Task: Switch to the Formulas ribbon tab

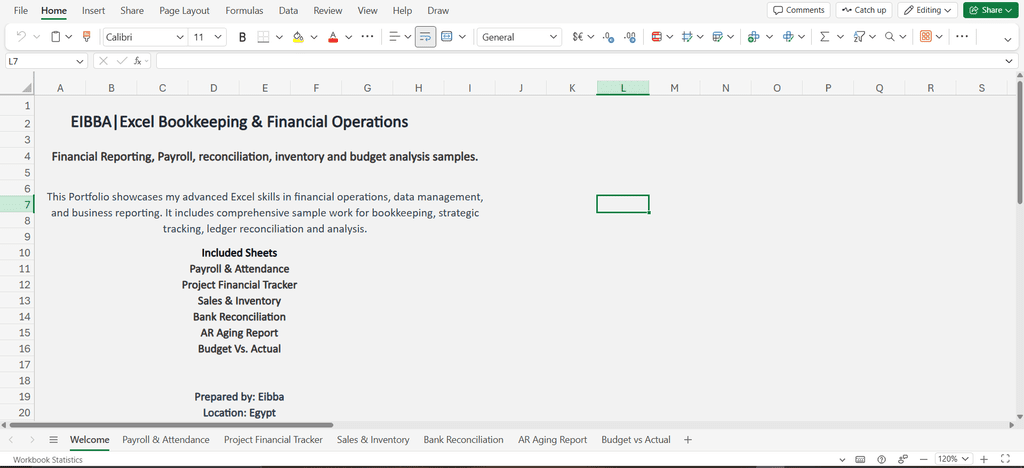Action: click(x=244, y=10)
